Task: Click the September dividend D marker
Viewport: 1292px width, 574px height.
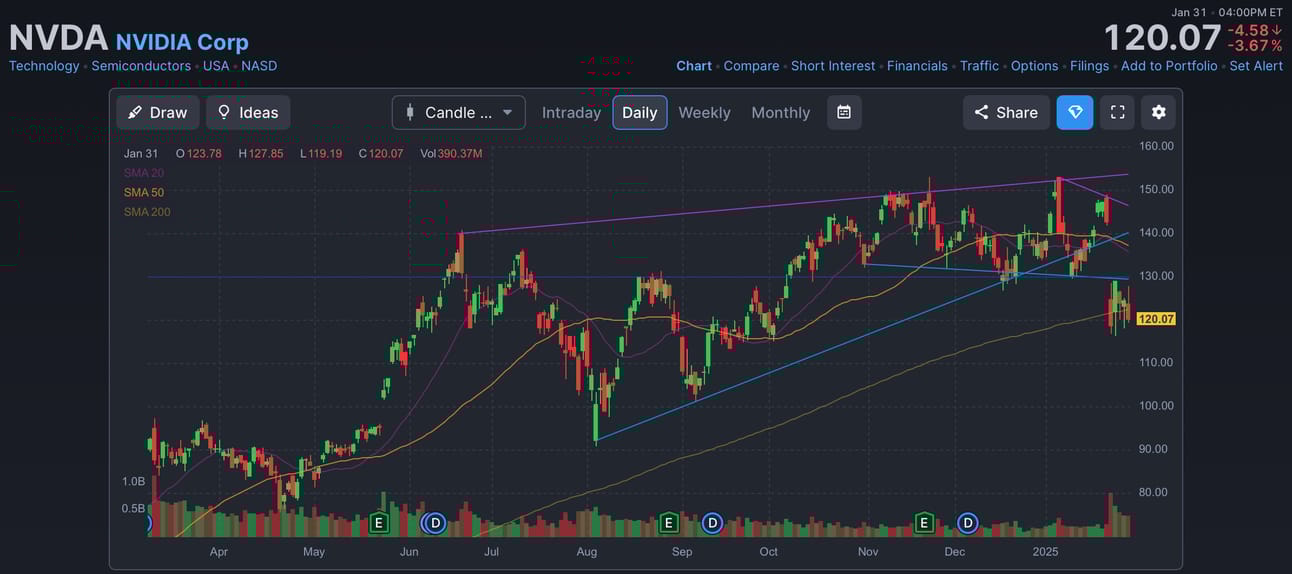Action: point(712,522)
